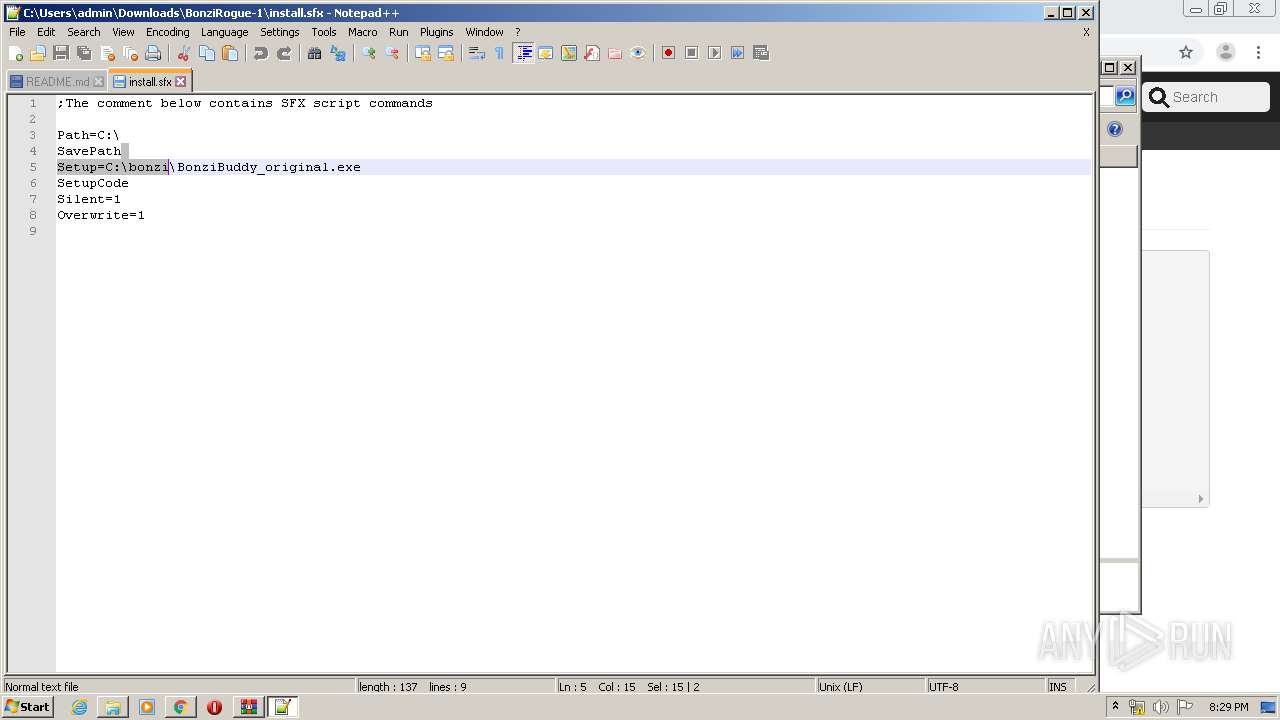1280x720 pixels.
Task: Open the Edit menu
Action: coord(46,32)
